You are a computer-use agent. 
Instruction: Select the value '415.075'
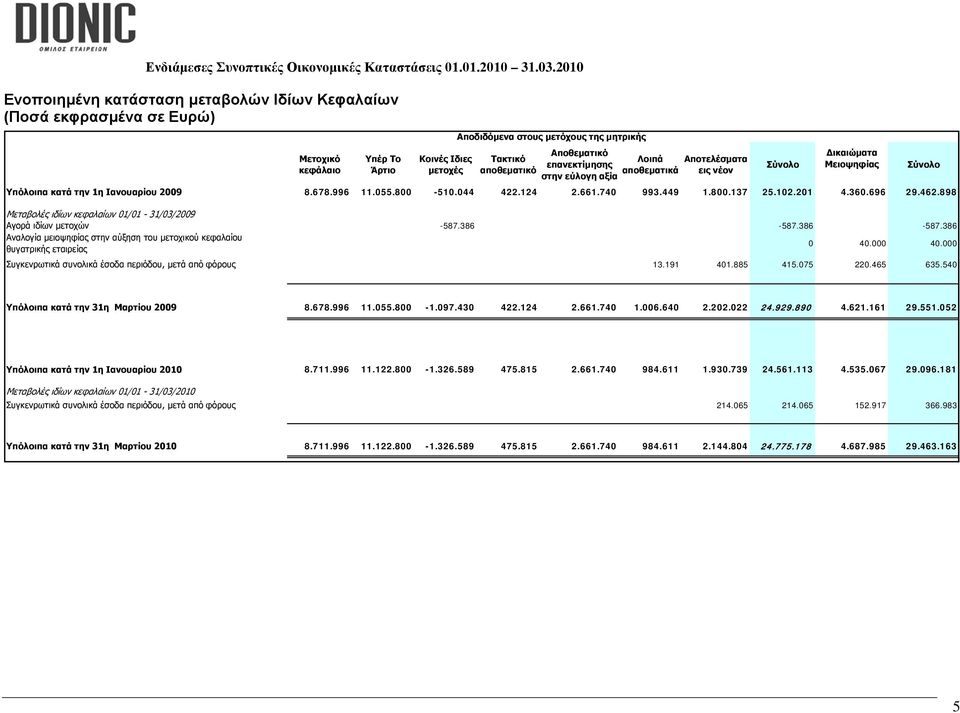pos(797,265)
